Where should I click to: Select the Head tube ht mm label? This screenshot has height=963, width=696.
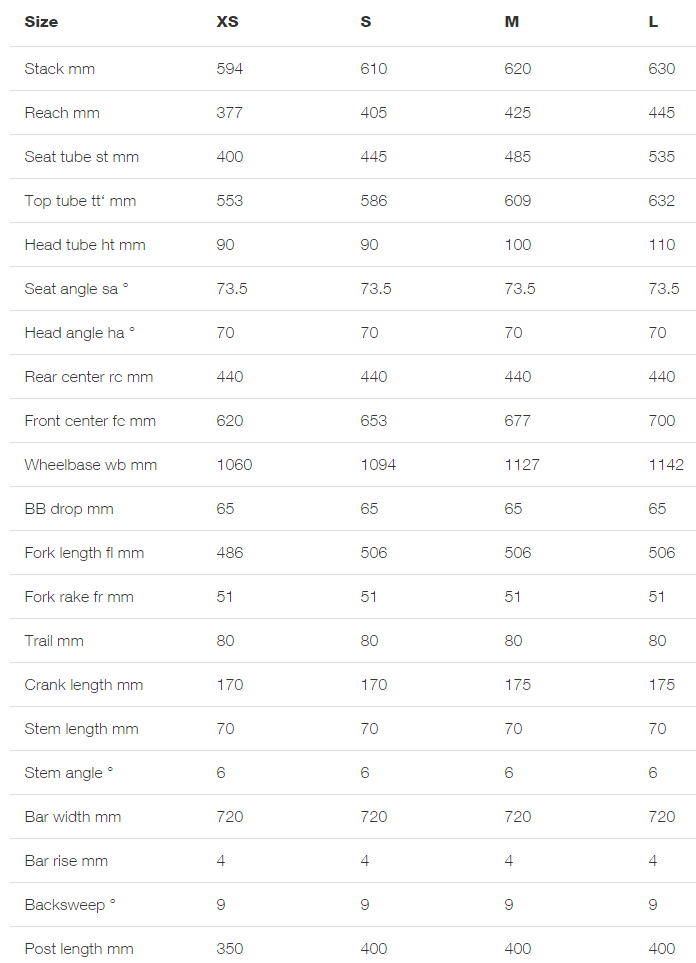[x=85, y=245]
